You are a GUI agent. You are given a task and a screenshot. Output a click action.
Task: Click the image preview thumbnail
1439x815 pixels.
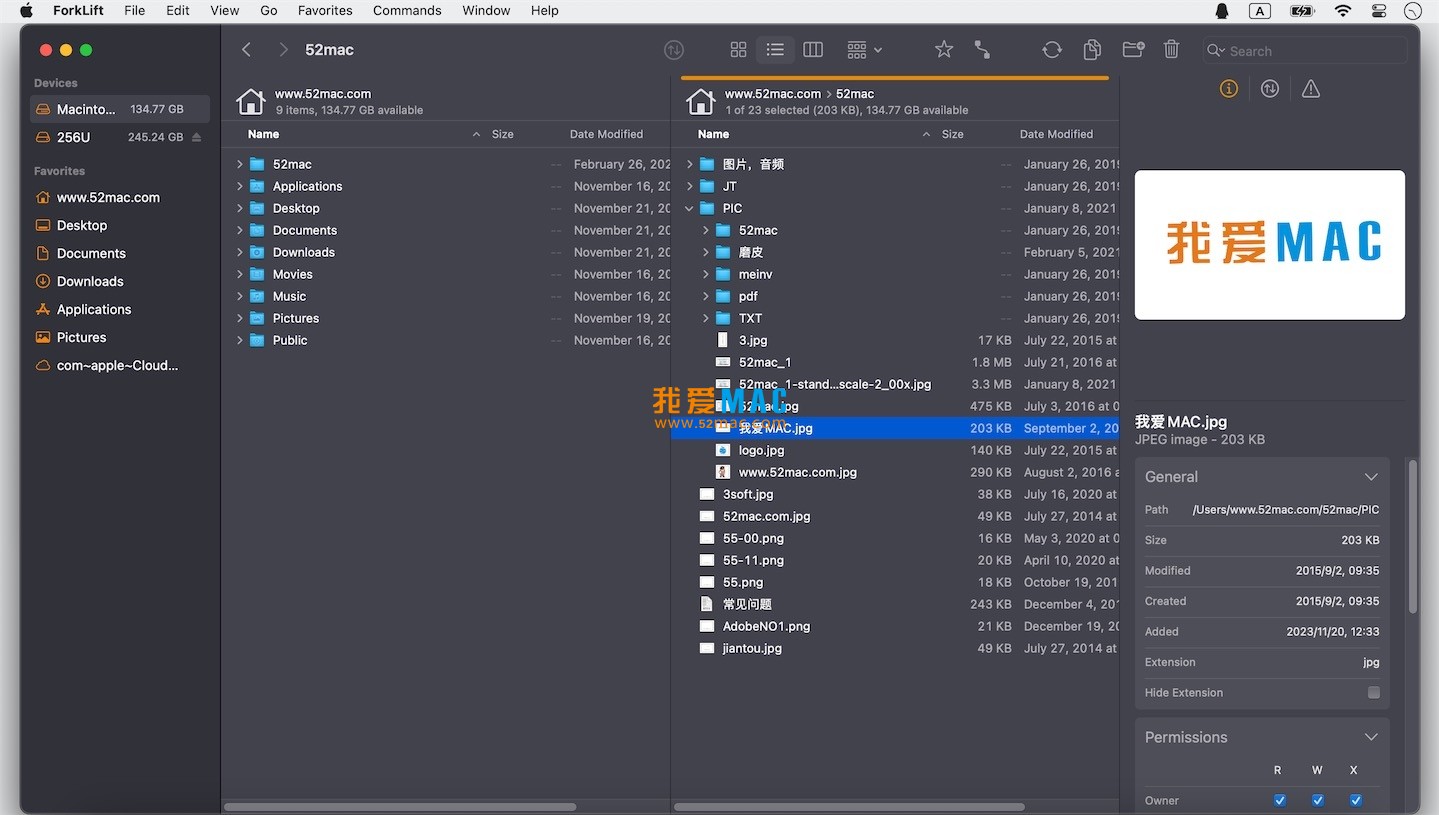tap(1269, 245)
